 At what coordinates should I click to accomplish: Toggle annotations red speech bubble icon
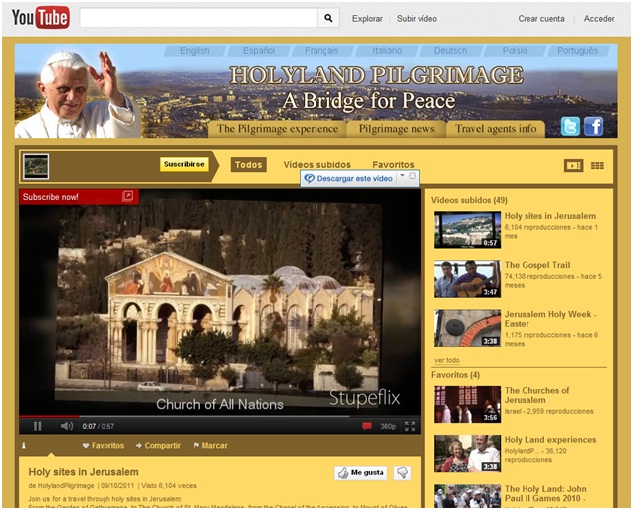coord(367,426)
